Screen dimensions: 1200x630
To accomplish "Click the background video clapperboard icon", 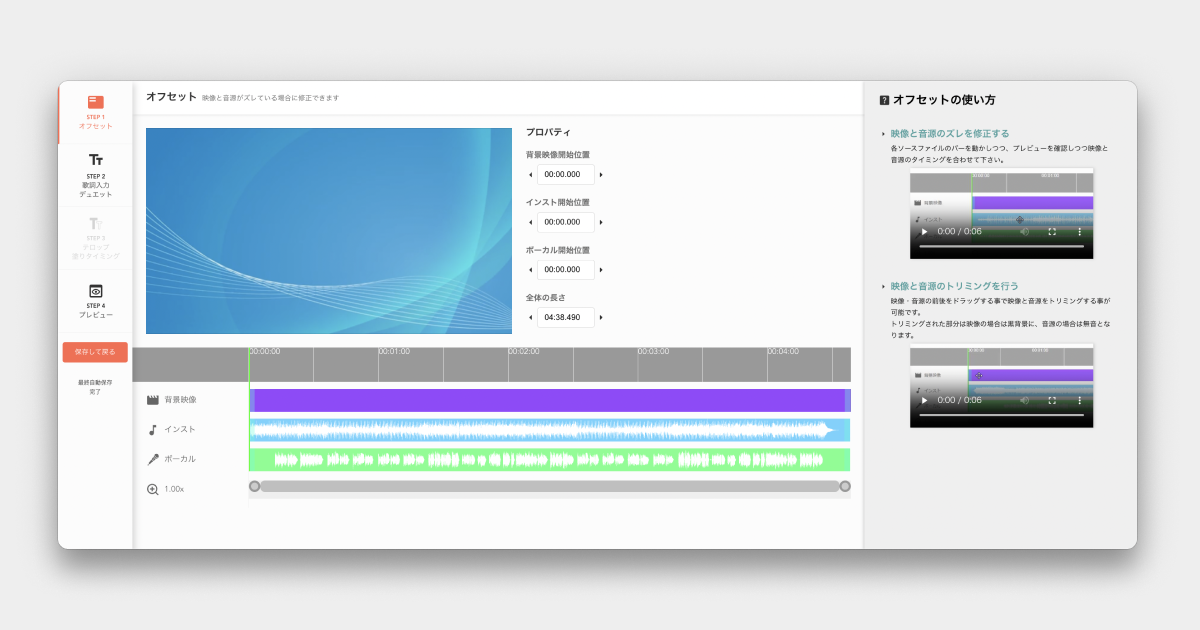I will (x=153, y=400).
